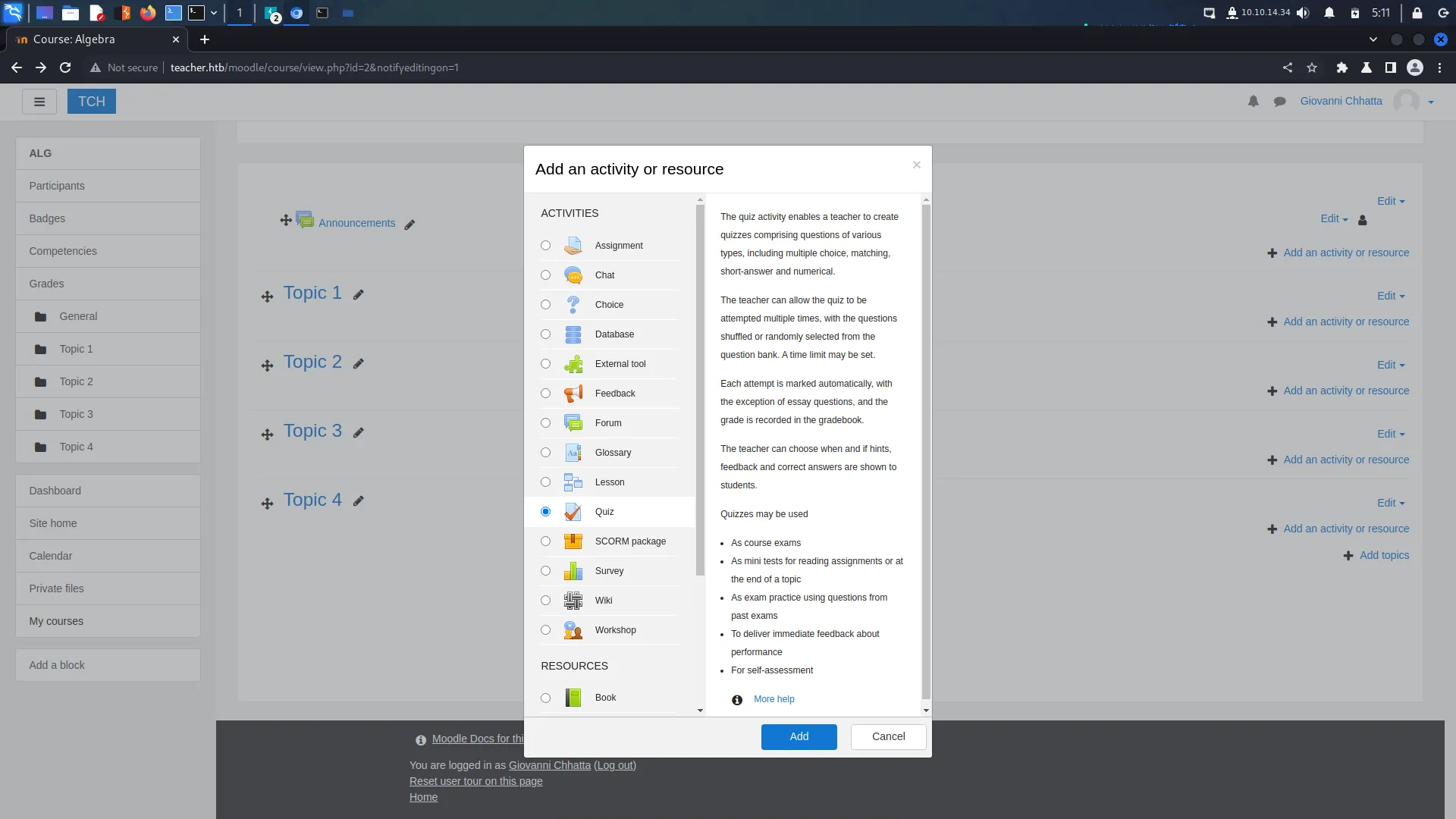Select the SCORM package activity icon

tap(573, 541)
